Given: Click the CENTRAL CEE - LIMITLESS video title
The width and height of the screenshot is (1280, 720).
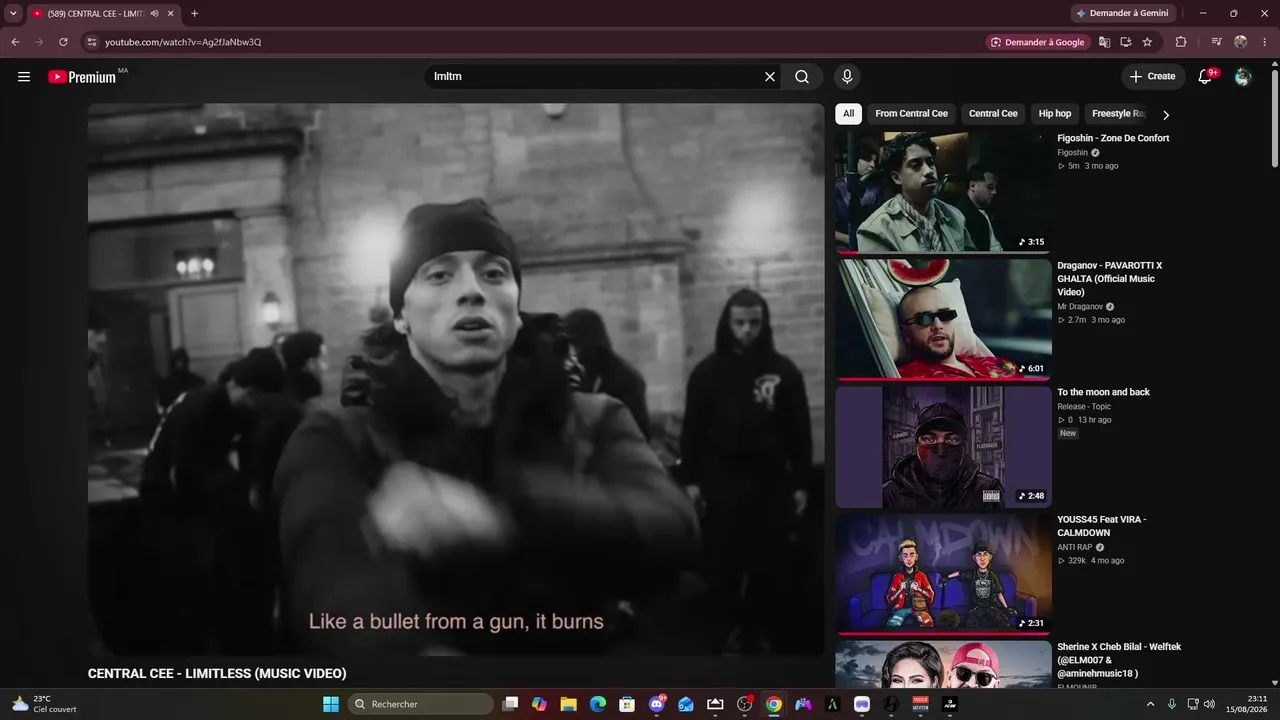Looking at the screenshot, I should pos(217,674).
